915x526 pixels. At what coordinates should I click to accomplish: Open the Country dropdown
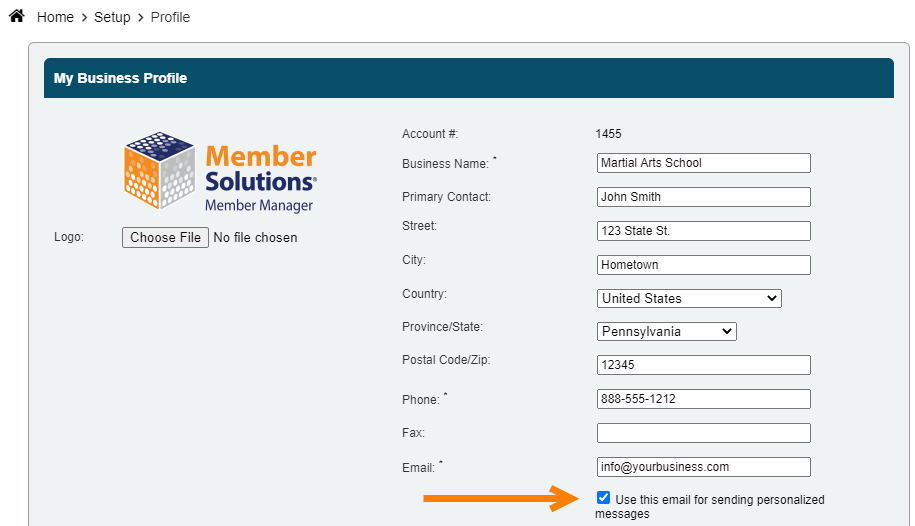point(689,298)
